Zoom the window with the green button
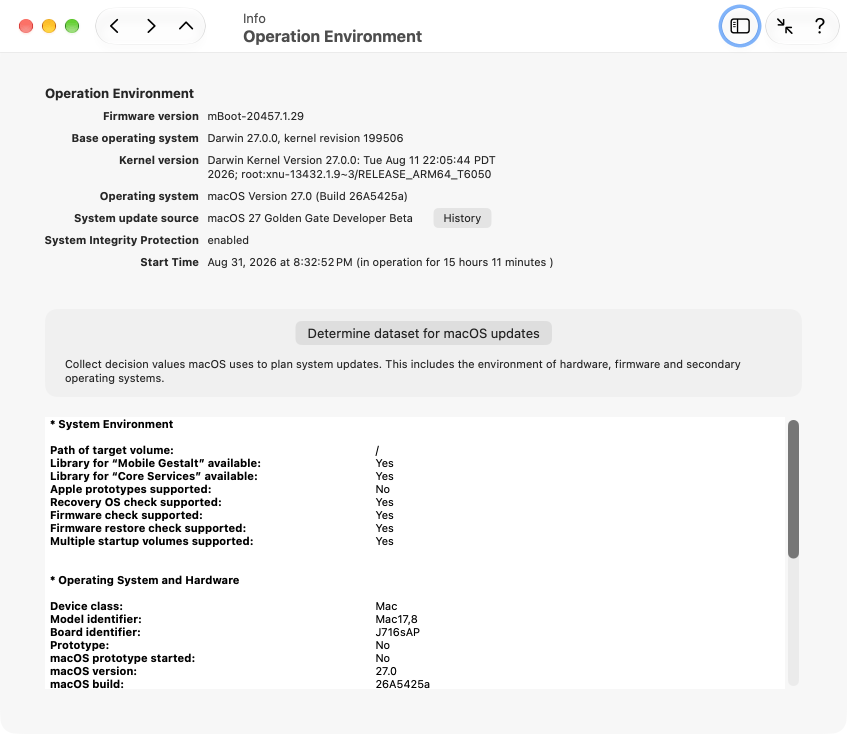Screen dimensions: 847x734 pos(72,26)
